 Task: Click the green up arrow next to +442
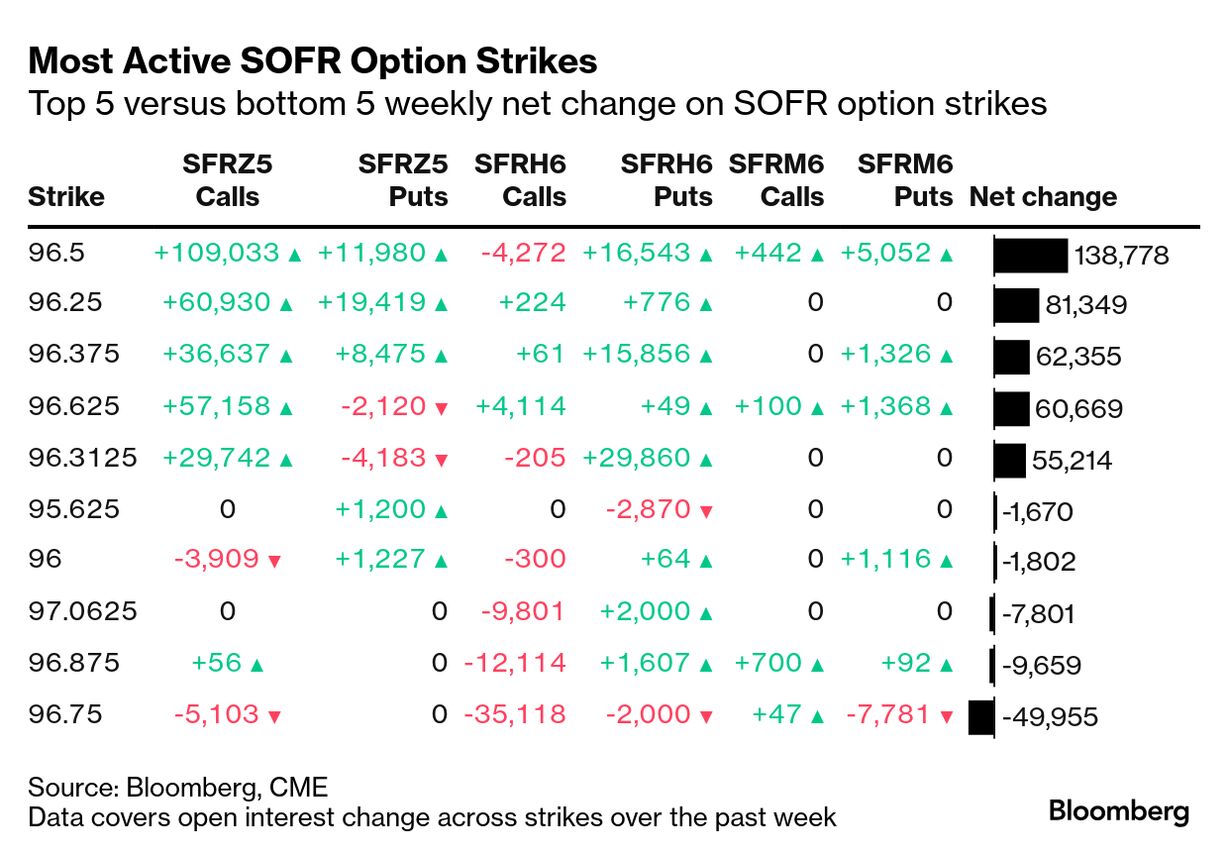(817, 255)
